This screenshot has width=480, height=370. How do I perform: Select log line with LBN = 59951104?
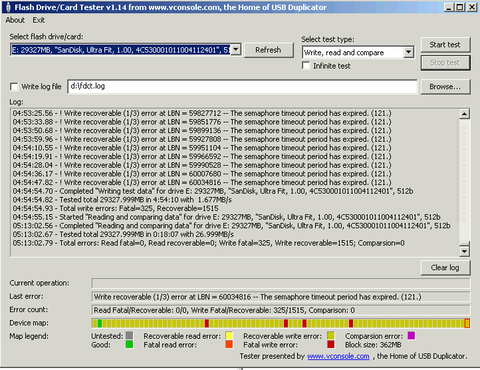202,148
